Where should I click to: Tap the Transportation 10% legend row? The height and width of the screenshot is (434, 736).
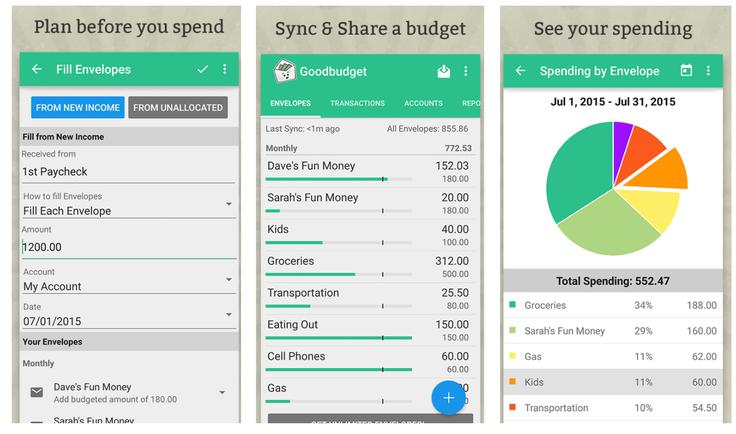pyautogui.click(x=613, y=408)
